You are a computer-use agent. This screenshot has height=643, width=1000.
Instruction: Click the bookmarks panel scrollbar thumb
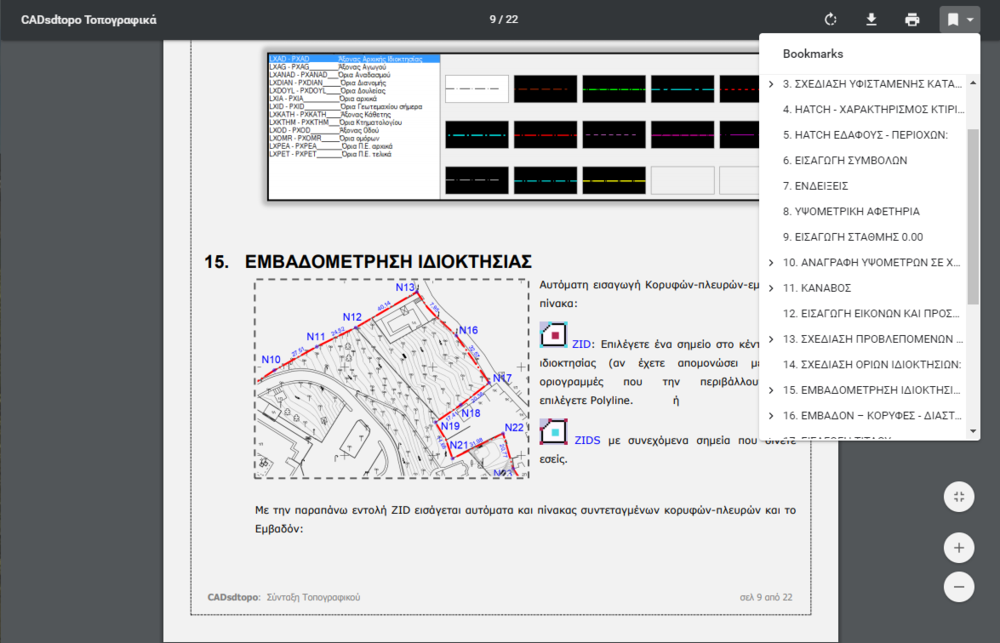pos(973,215)
